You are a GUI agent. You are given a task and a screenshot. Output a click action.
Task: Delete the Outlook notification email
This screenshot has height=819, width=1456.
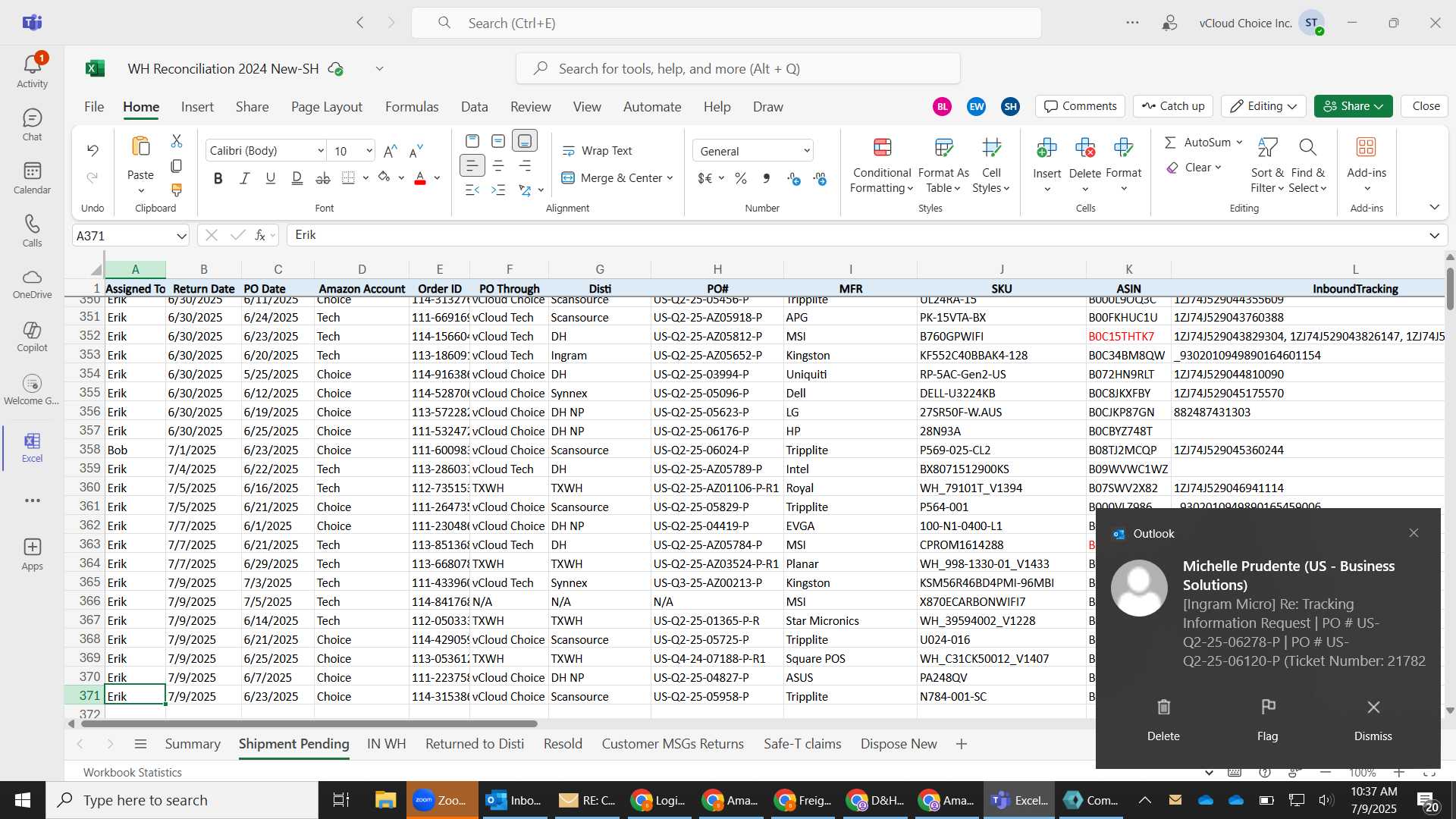click(1163, 719)
